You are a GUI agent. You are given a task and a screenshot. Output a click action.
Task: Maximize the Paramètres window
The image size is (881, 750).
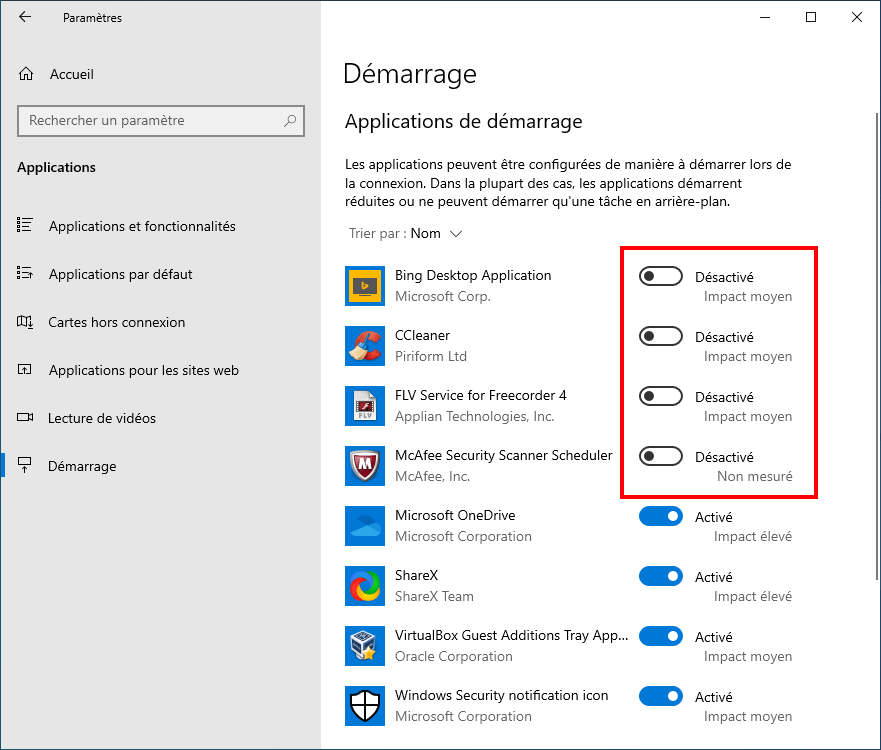811,17
